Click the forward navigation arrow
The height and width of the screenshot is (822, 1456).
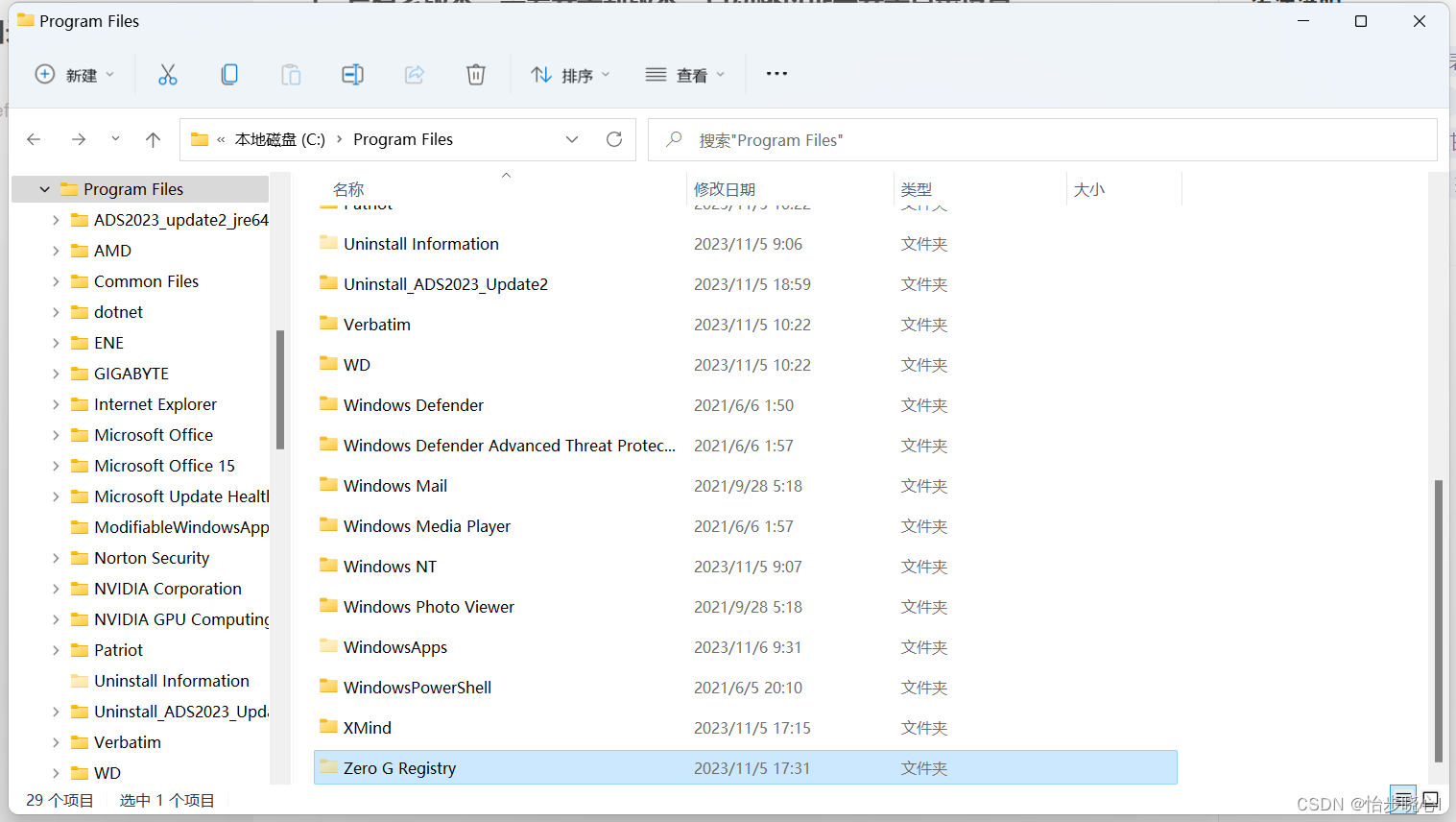click(79, 139)
